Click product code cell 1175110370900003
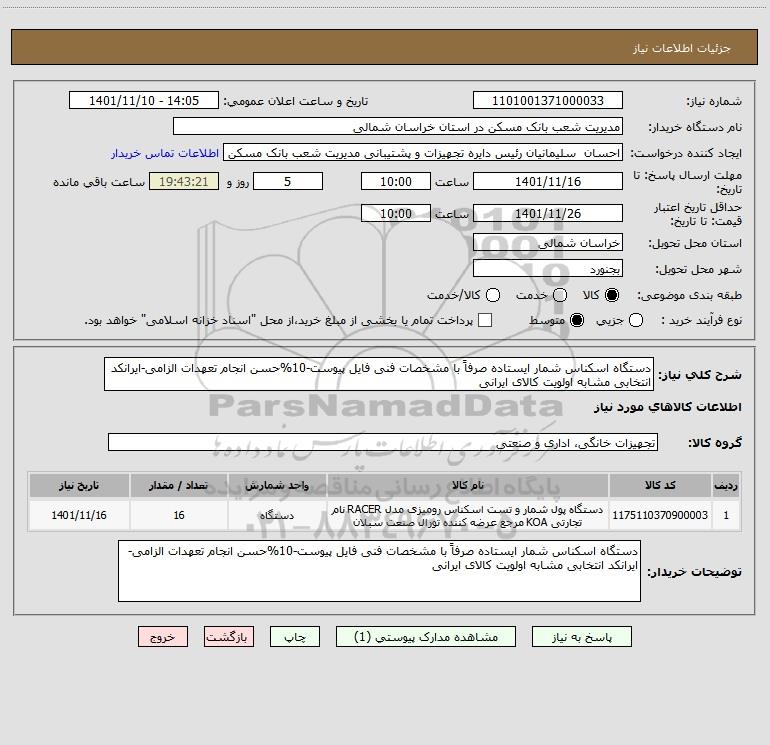770x745 pixels. click(x=660, y=515)
